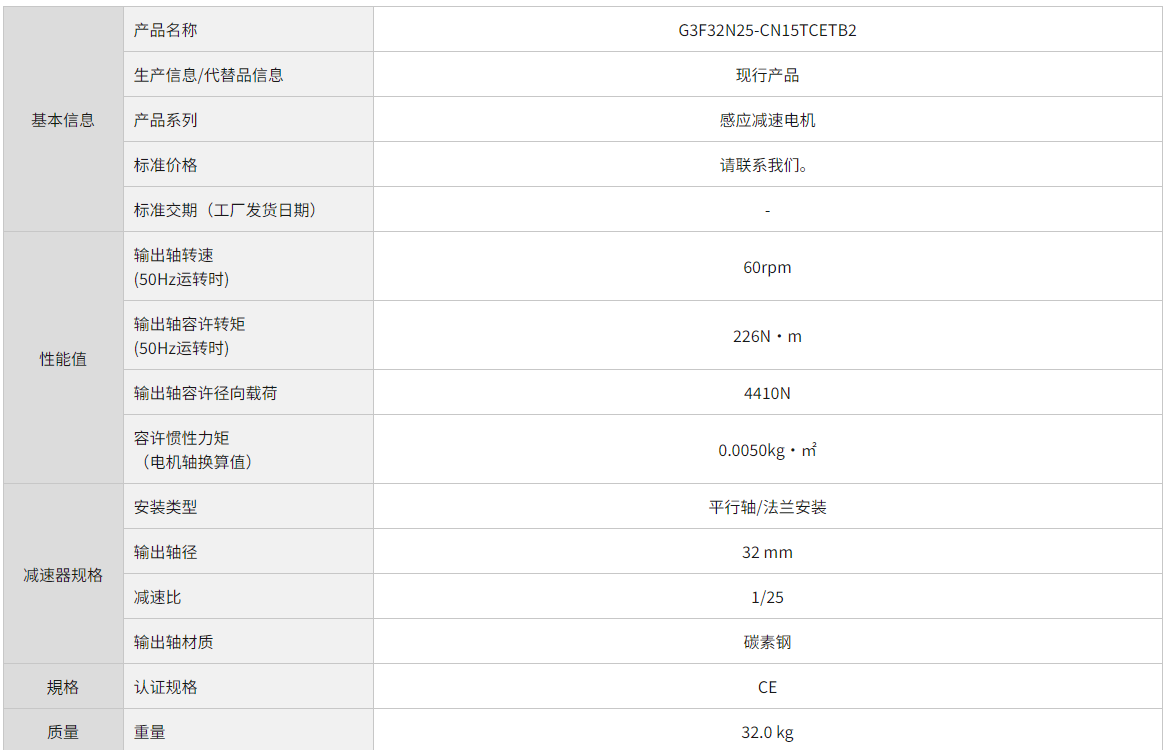Viewport: 1166px width, 750px height.
Task: Click the 32 mm shaft diameter value
Action: click(767, 552)
